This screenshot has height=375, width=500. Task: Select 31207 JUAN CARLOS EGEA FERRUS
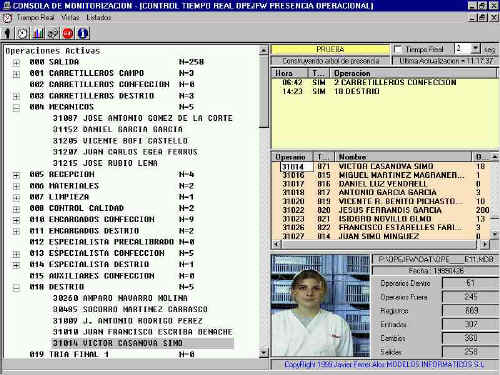[125, 152]
